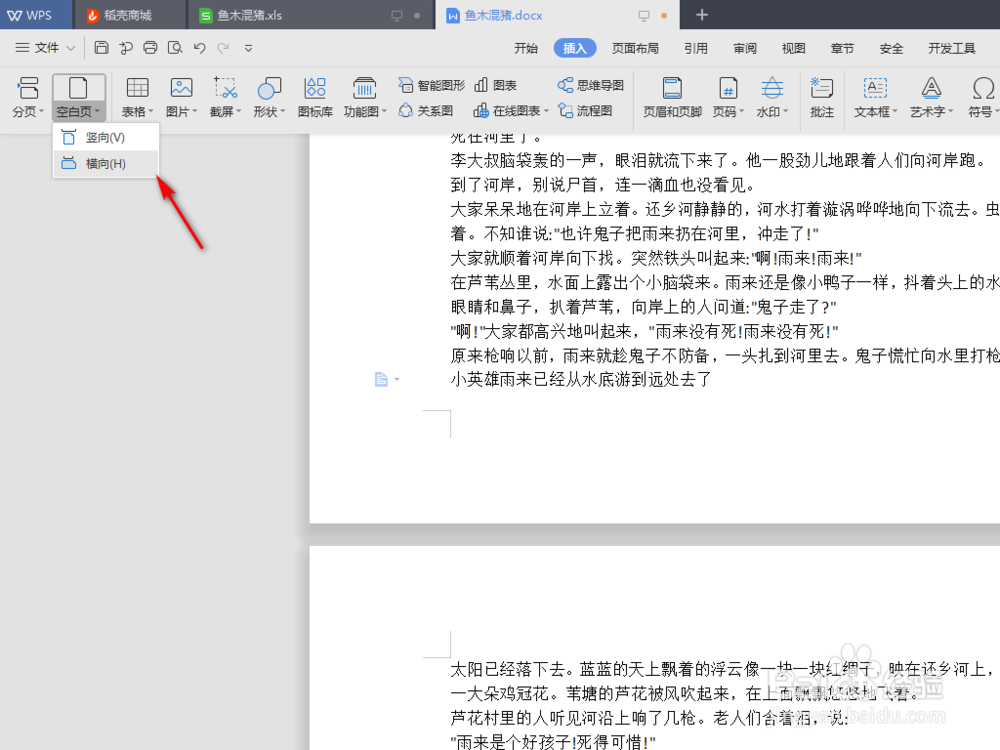
Task: Open the 功能图 gallery
Action: [365, 97]
